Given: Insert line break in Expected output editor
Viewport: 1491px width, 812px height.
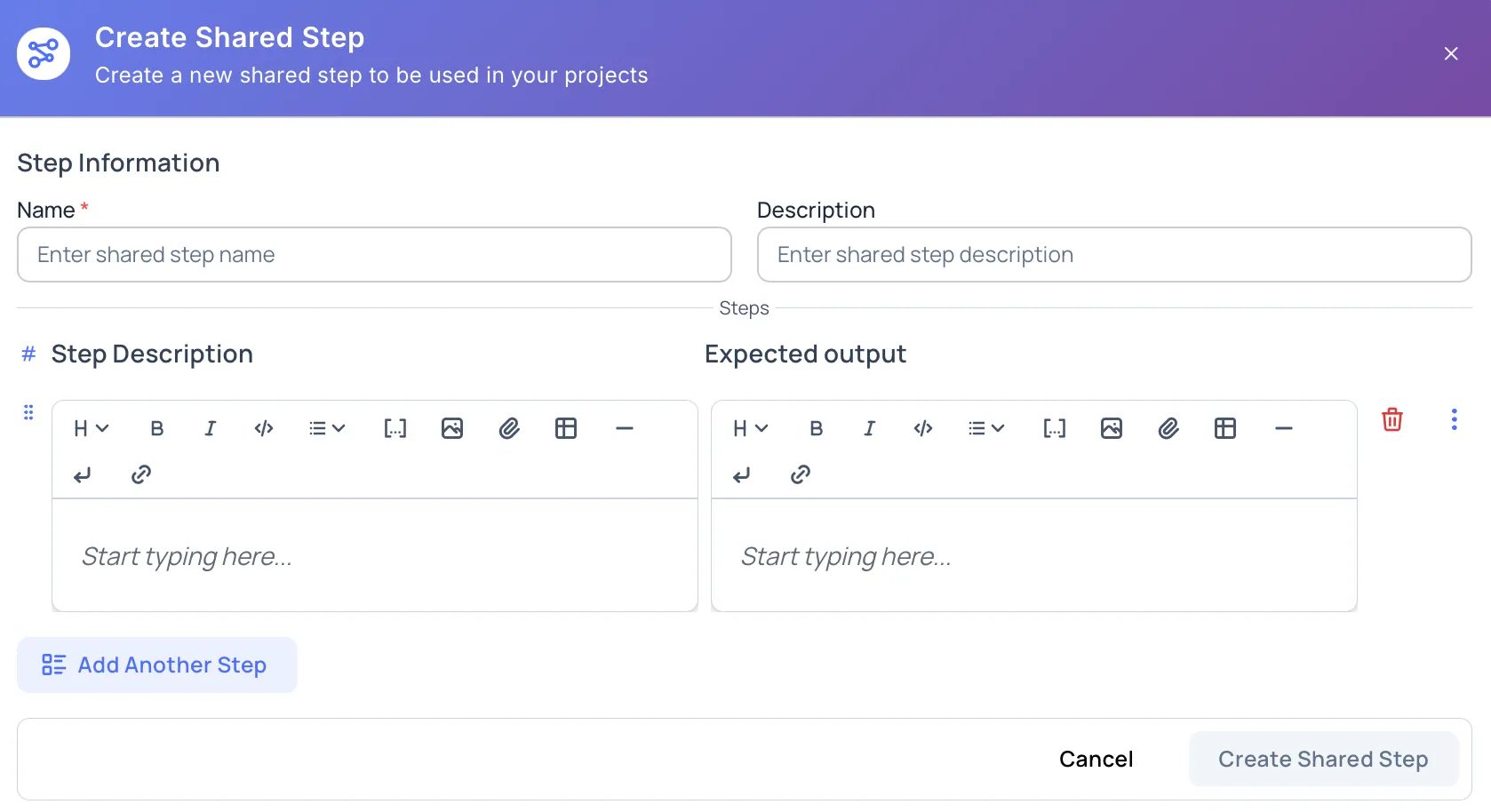Looking at the screenshot, I should point(742,474).
